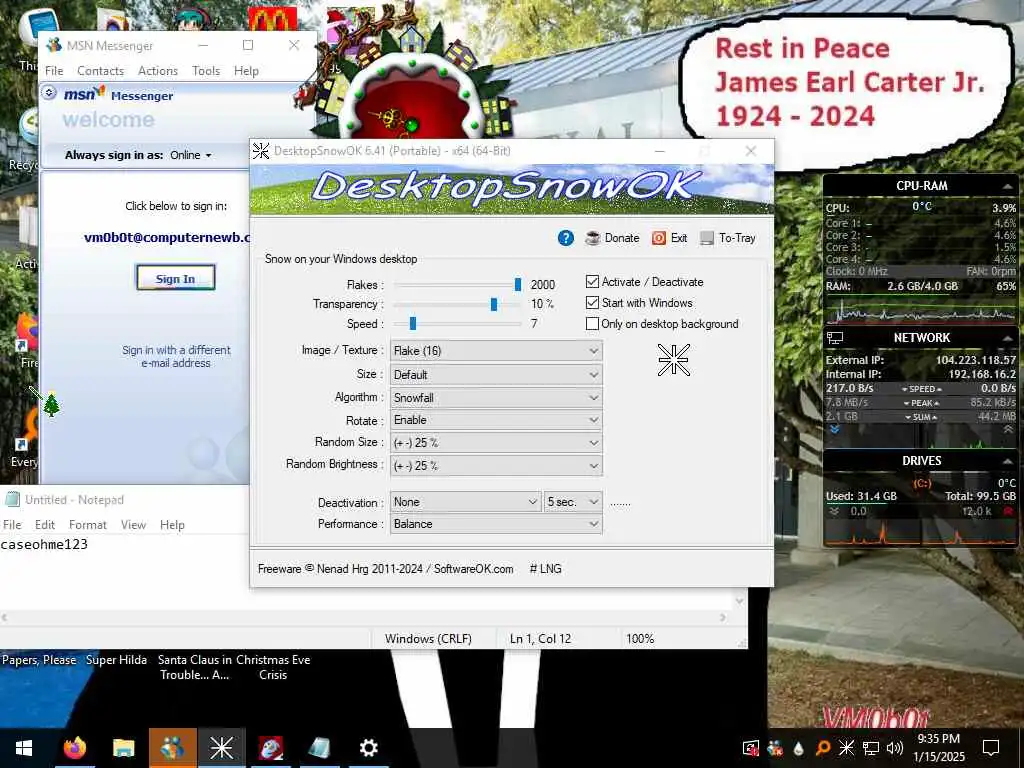Viewport: 1024px width, 768px height.
Task: Open Settings gear on the taskbar
Action: 368,748
